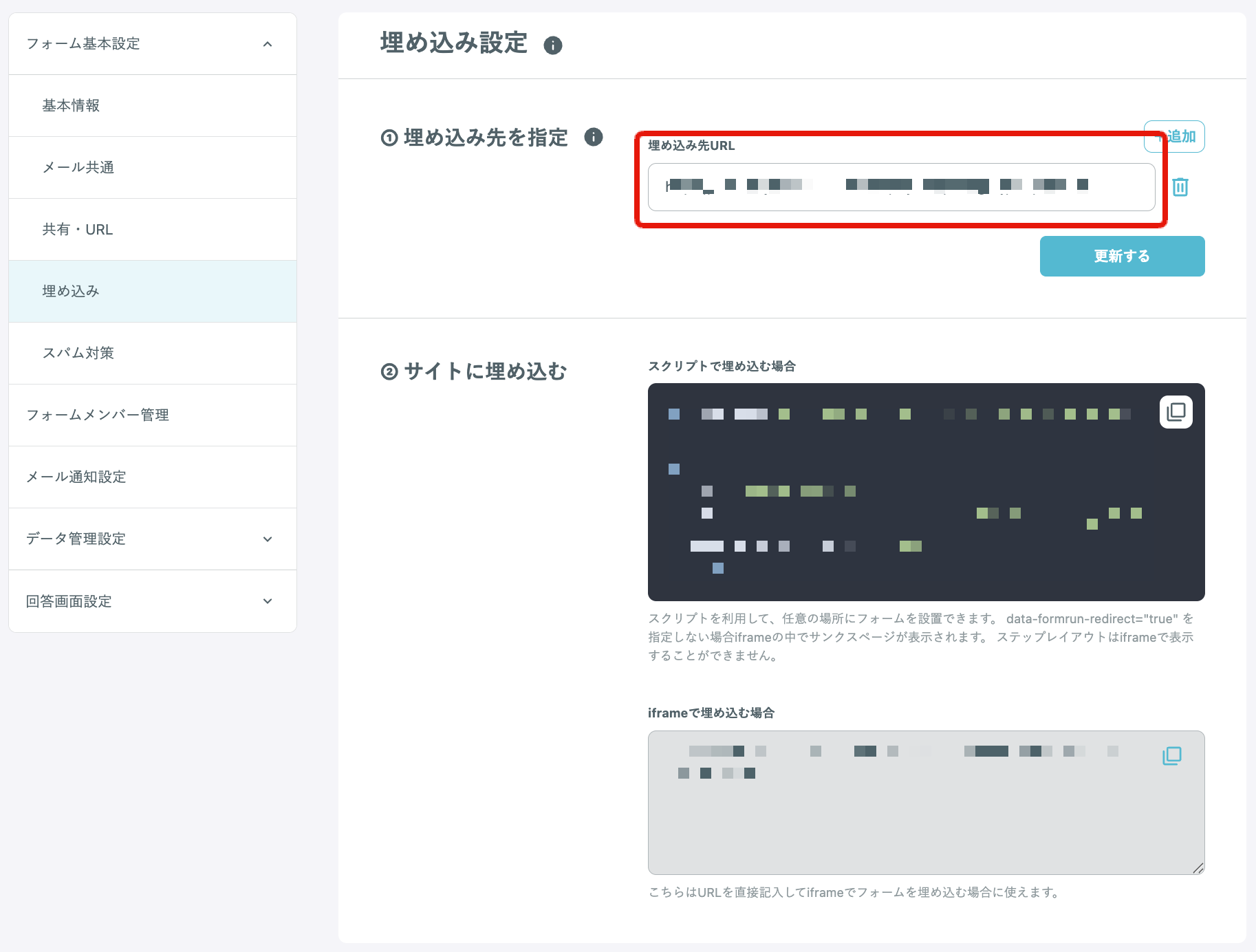Open メール共通 settings

153,168
